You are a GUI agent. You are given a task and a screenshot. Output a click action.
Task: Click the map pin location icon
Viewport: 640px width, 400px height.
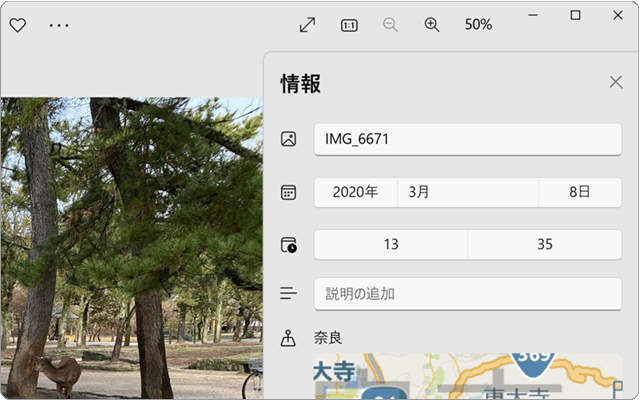click(289, 338)
